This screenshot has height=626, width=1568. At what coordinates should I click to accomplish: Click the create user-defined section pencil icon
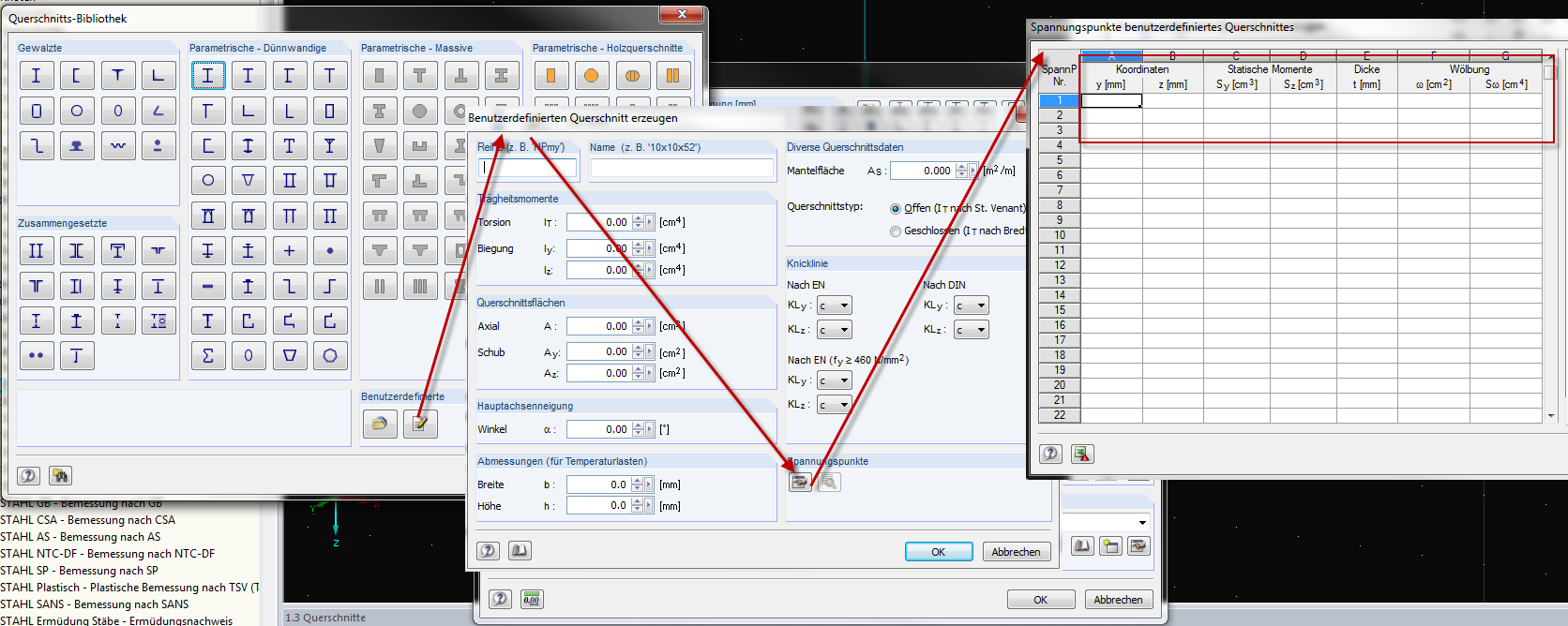[420, 424]
